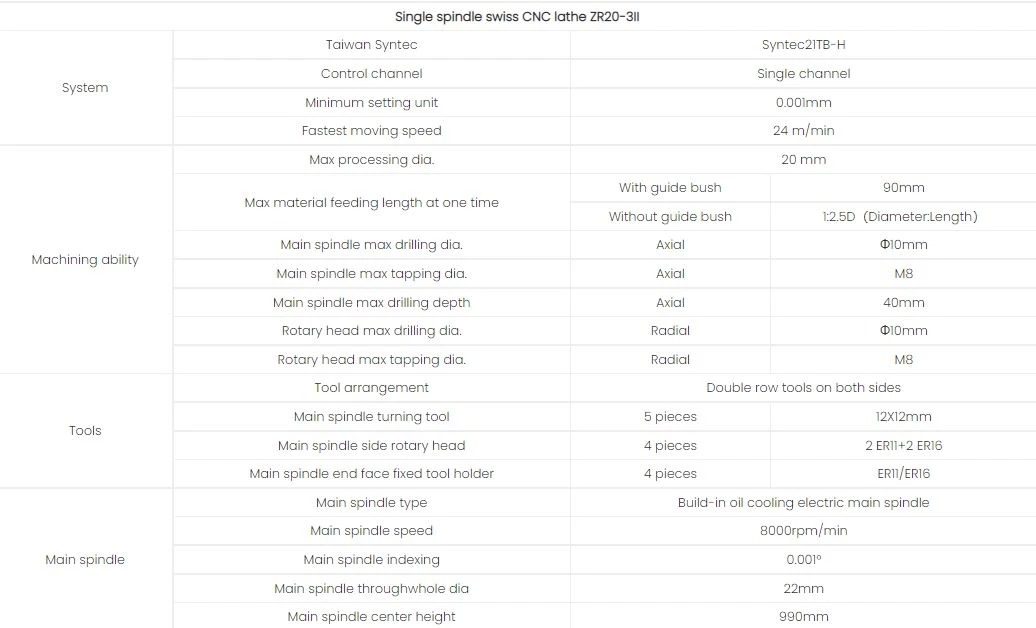Click the Machining ability category cell
1036x628 pixels.
(x=85, y=260)
